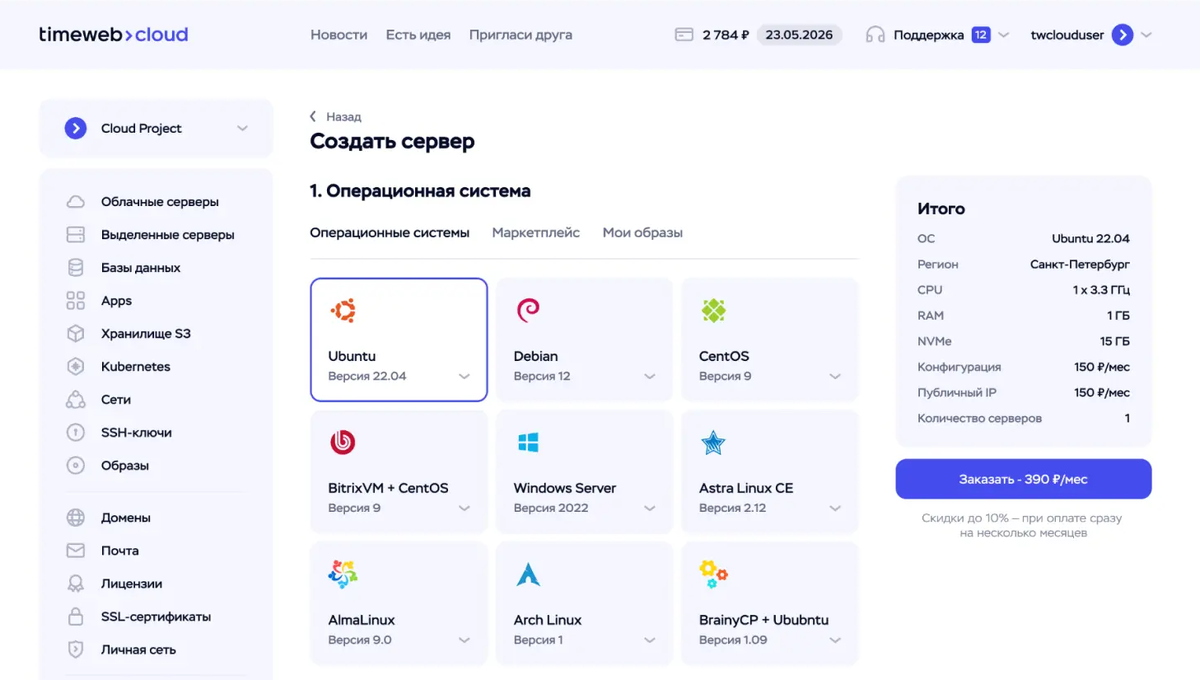
Task: Click the Astra Linux star logo
Action: pyautogui.click(x=714, y=442)
